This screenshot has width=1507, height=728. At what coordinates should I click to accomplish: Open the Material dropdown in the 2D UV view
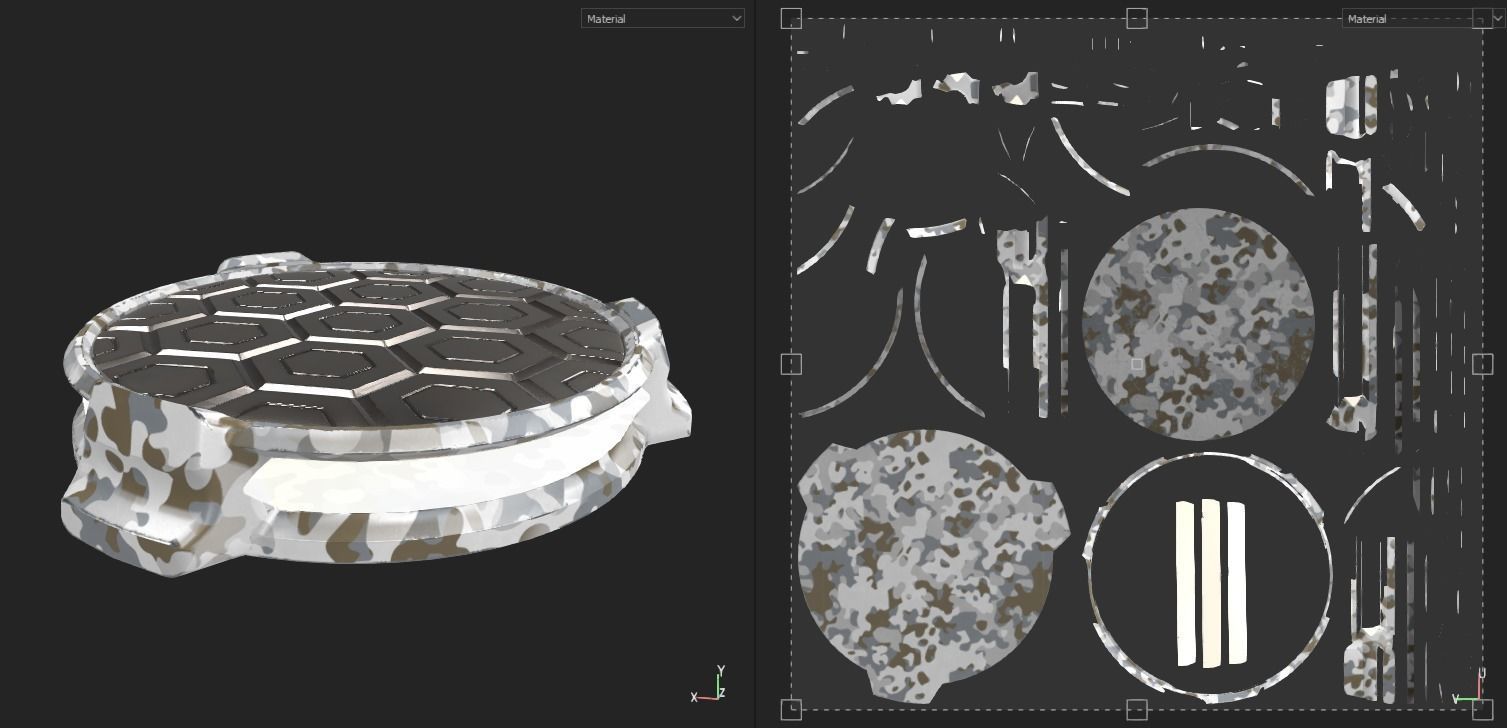1423,18
